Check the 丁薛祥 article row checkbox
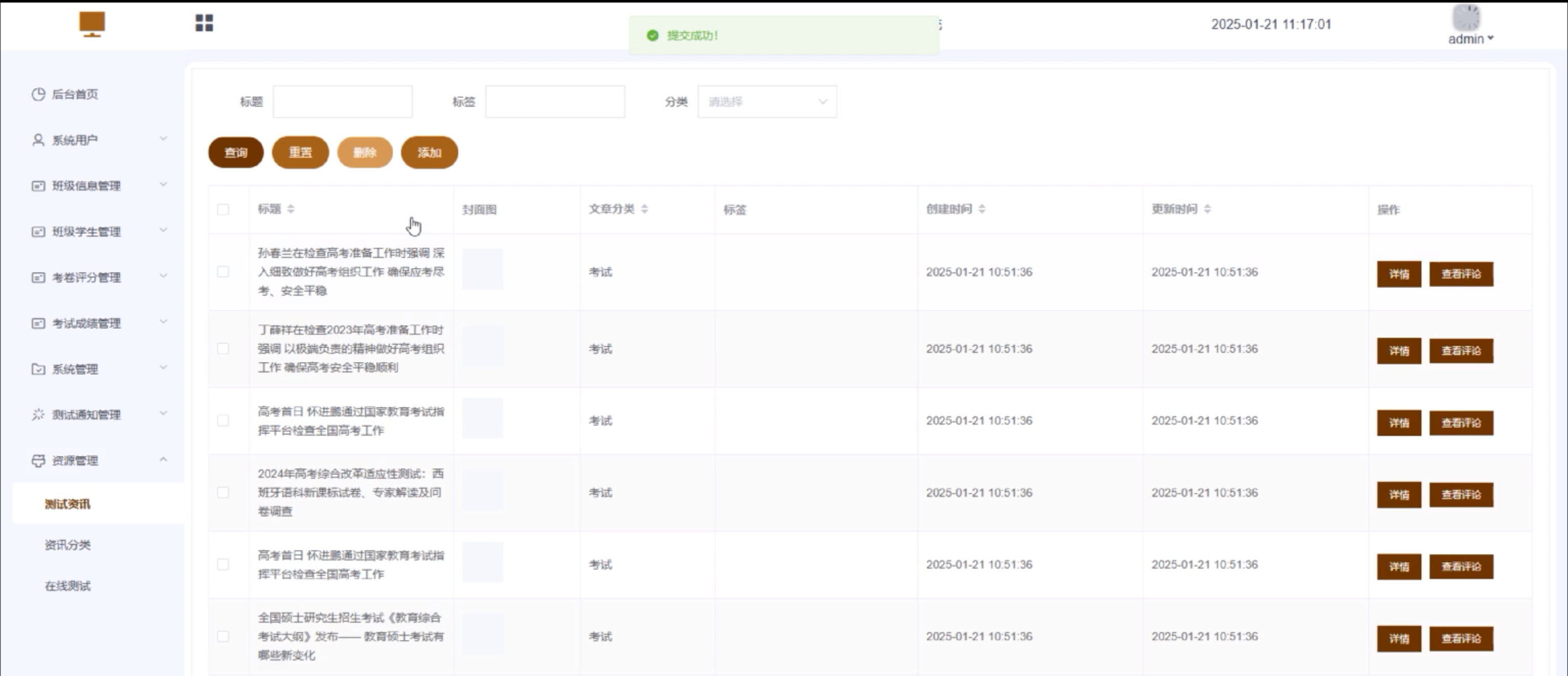The width and height of the screenshot is (1568, 676). (223, 349)
